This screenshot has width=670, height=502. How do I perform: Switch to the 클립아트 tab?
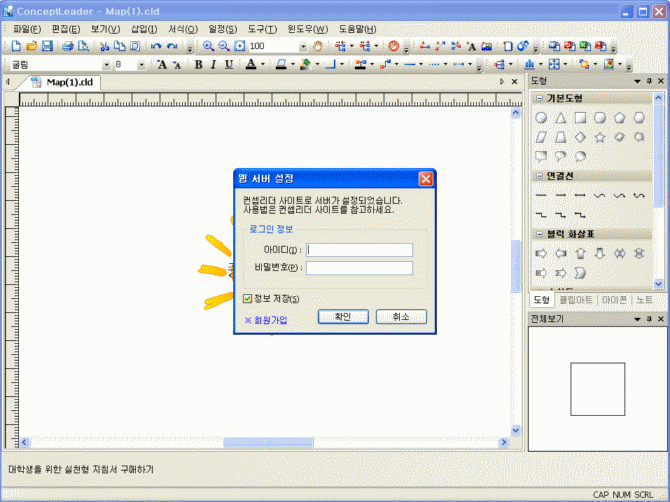pos(575,299)
